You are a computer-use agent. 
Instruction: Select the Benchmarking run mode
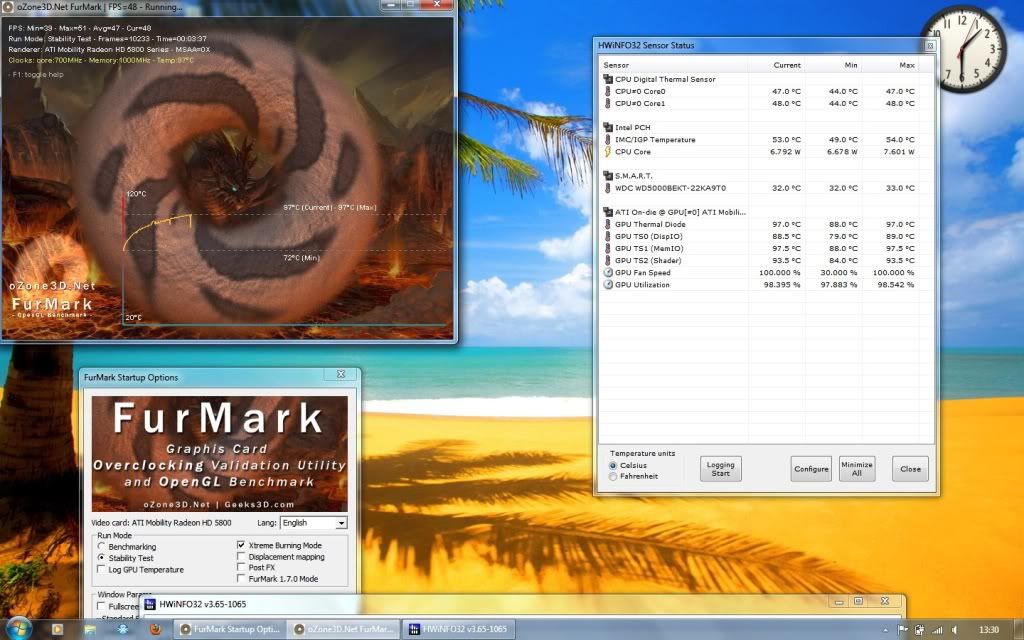click(x=101, y=547)
